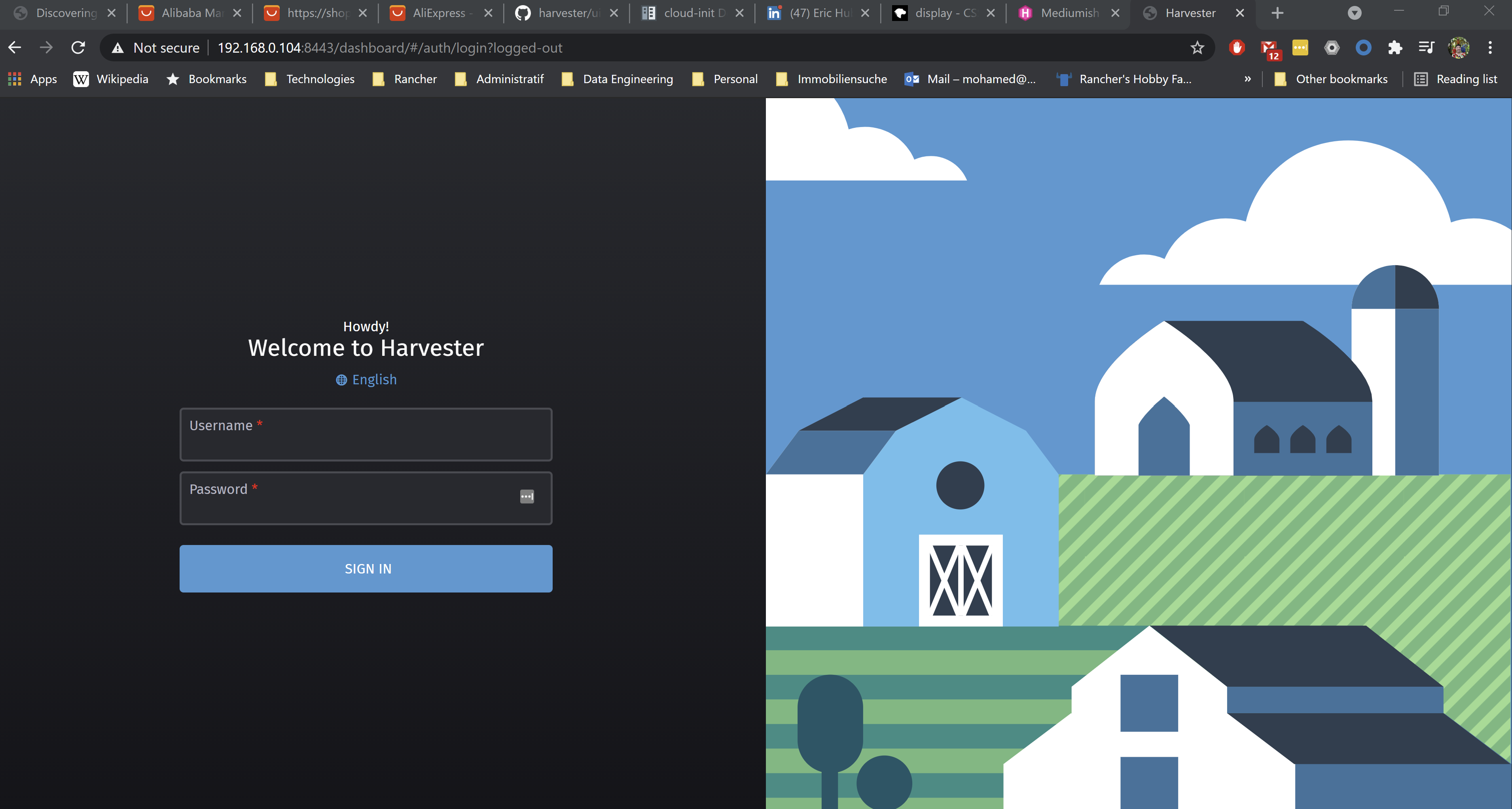Focus the Password input field

366,498
